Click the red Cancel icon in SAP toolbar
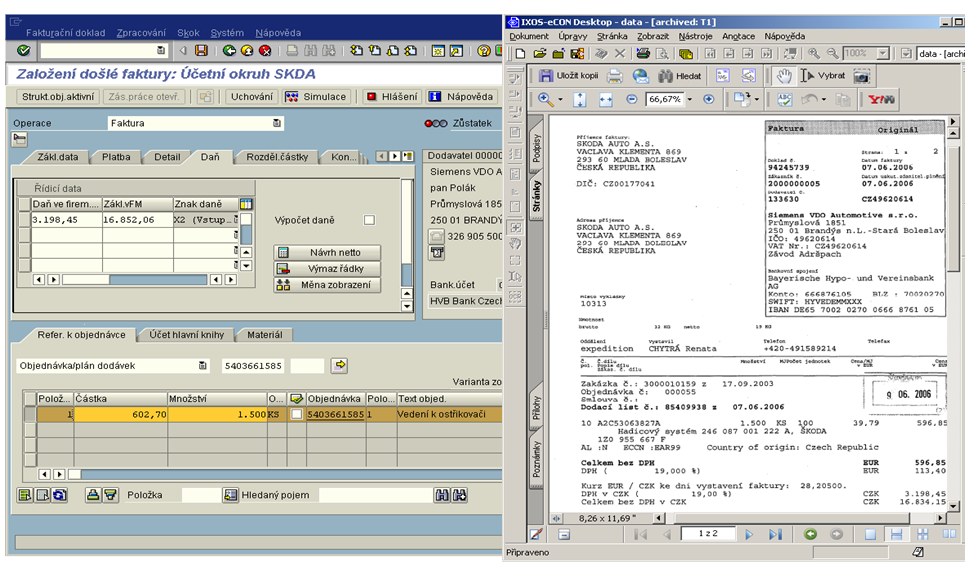The height and width of the screenshot is (563, 970). pyautogui.click(x=265, y=50)
